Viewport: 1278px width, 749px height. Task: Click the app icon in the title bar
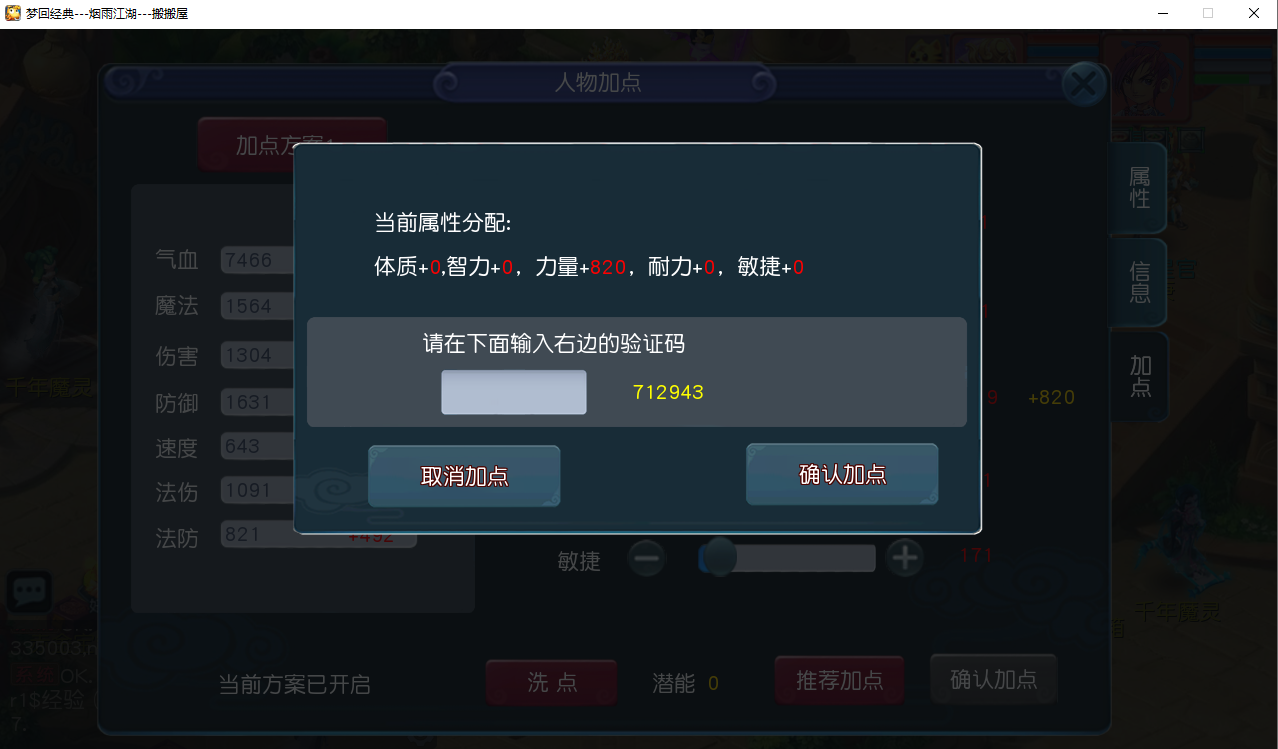point(13,13)
